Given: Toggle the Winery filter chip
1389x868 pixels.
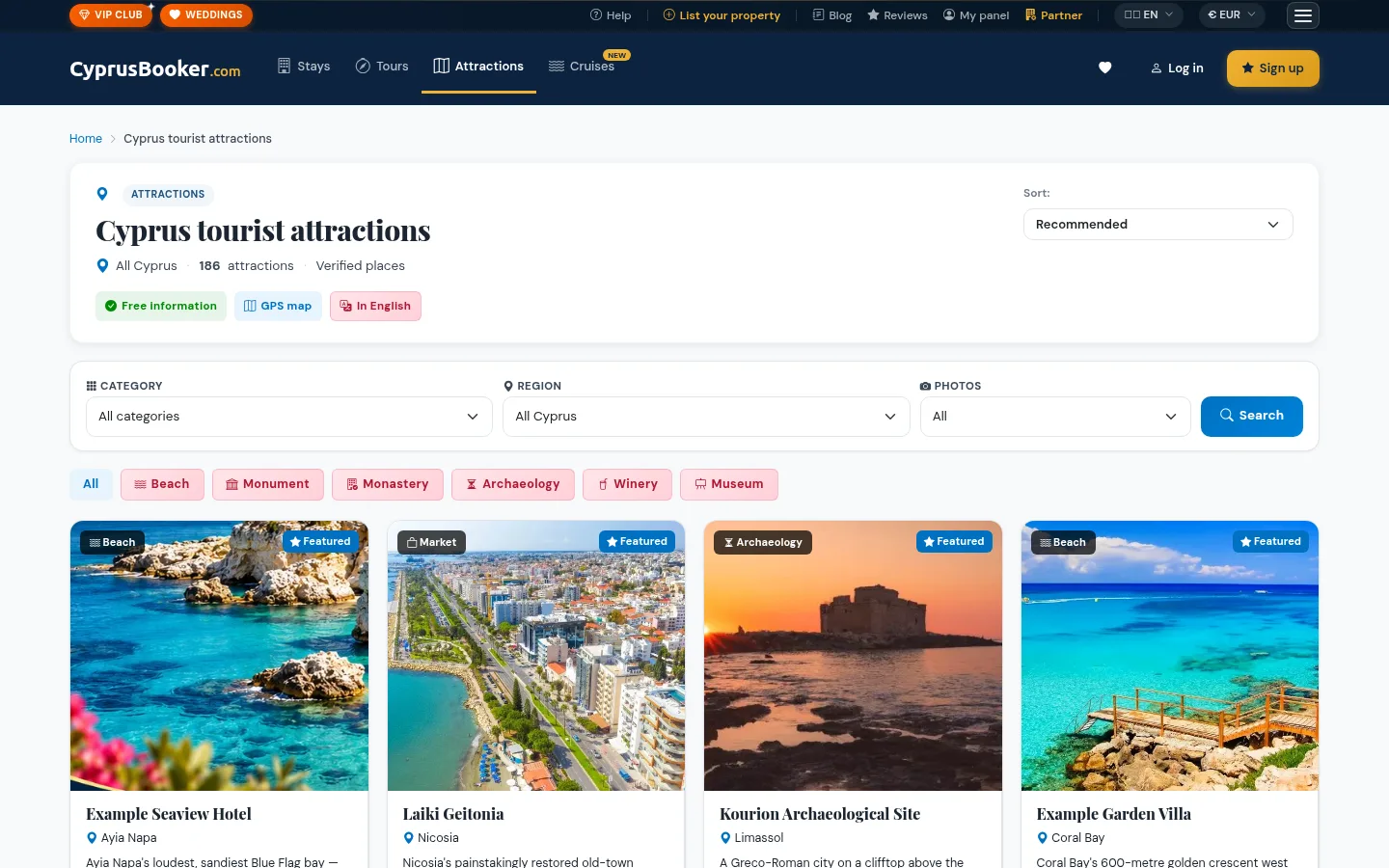Looking at the screenshot, I should [627, 484].
